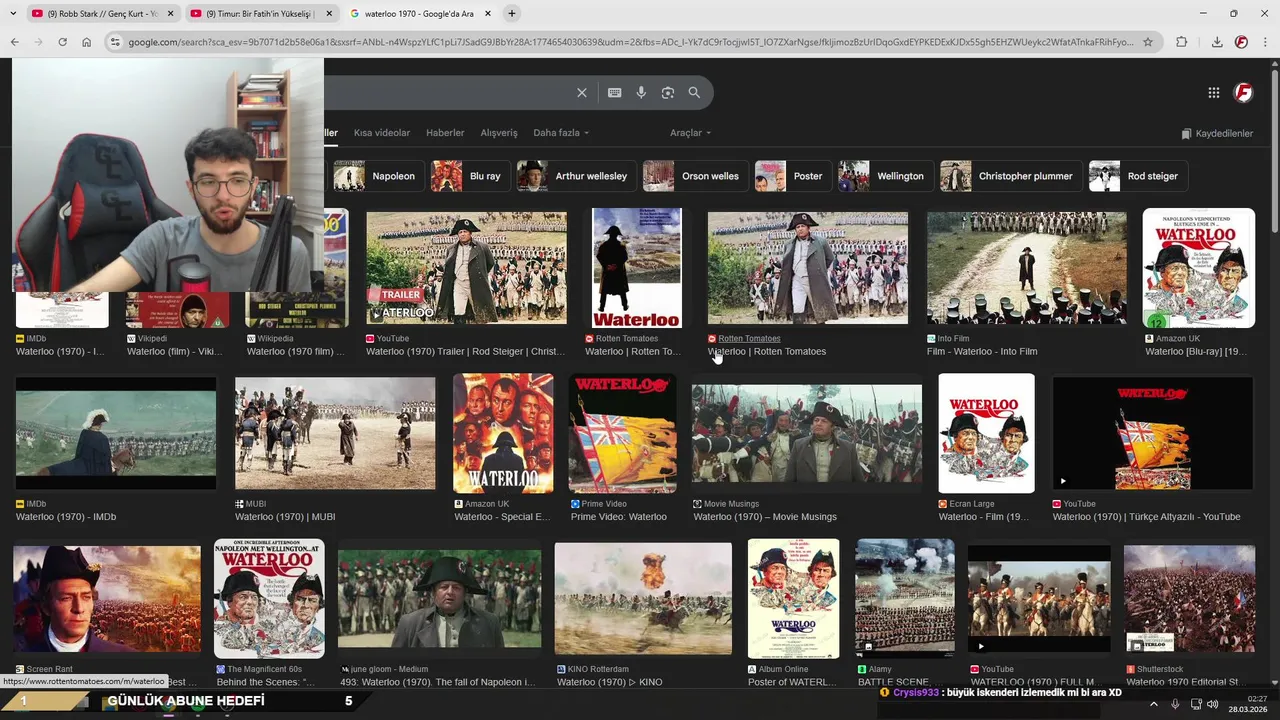Open Movie Musings Waterloo image
Viewport: 1280px width, 720px height.
(807, 433)
